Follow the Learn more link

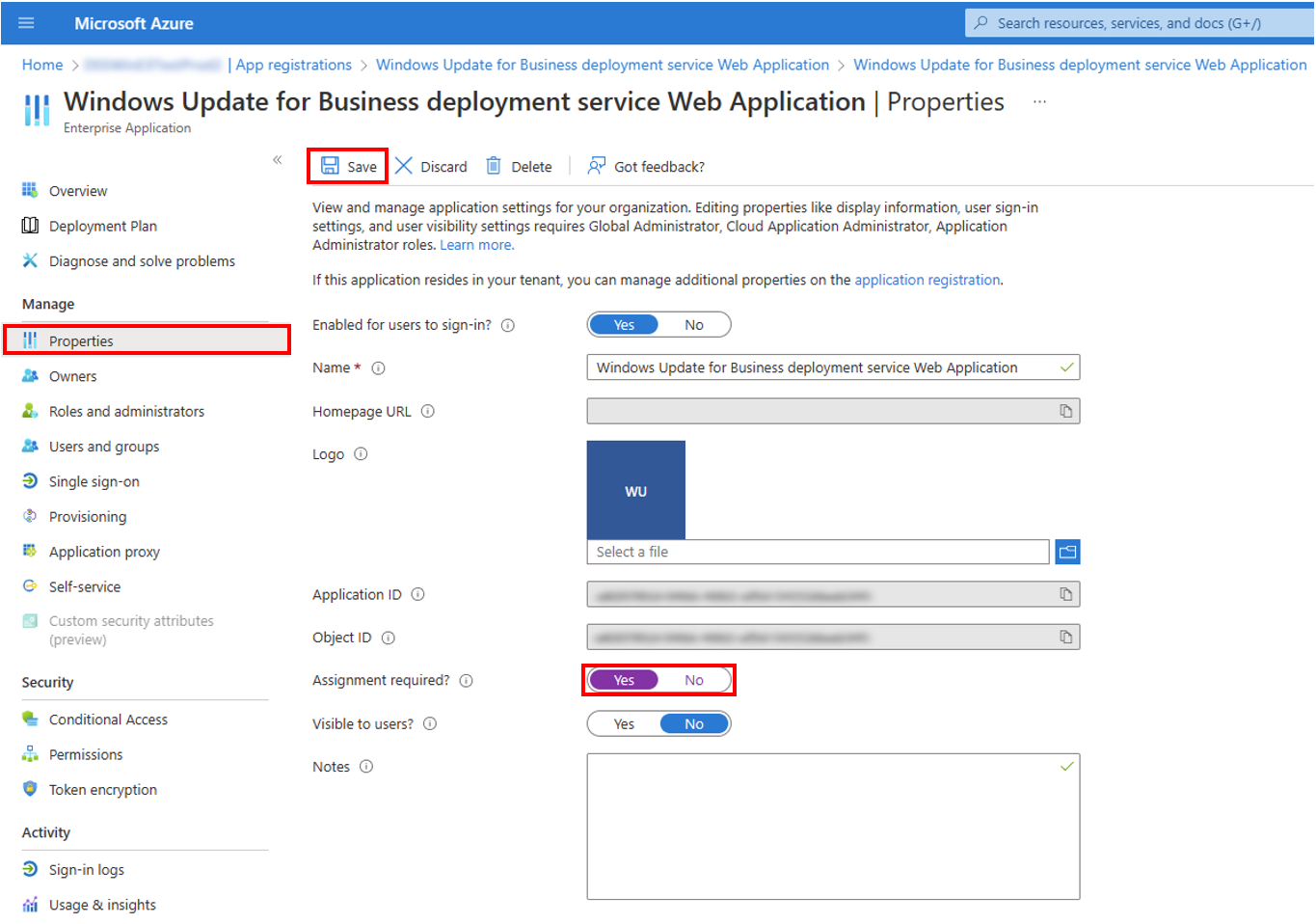pos(477,245)
